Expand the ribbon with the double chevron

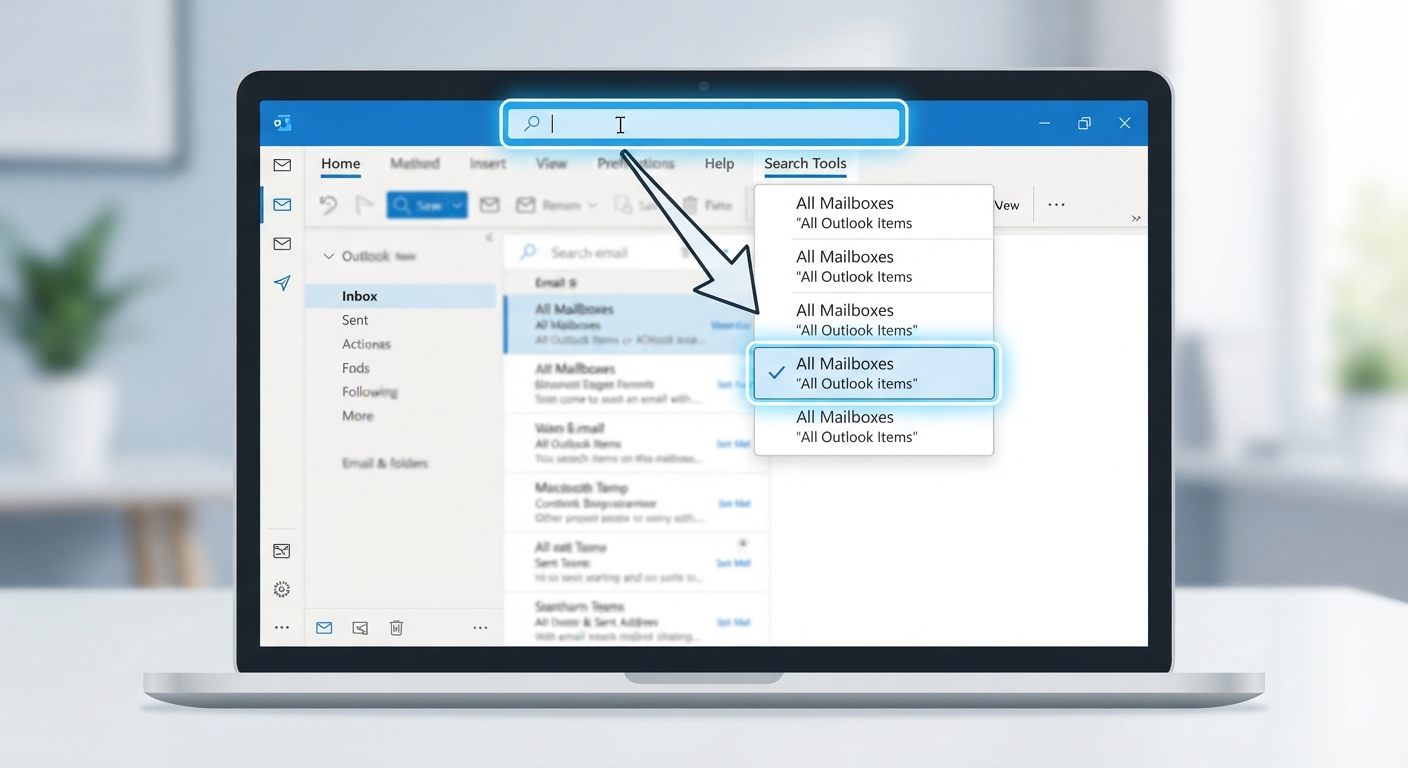[1135, 218]
